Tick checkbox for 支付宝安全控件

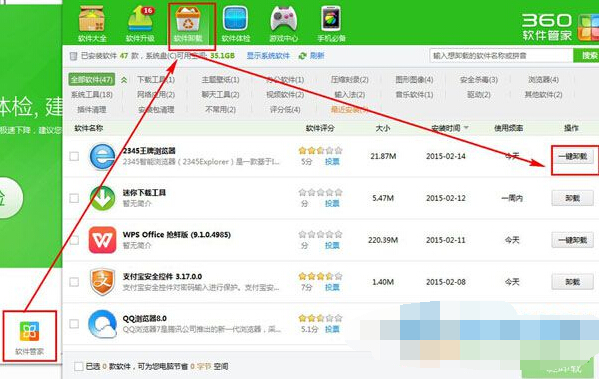tap(74, 282)
